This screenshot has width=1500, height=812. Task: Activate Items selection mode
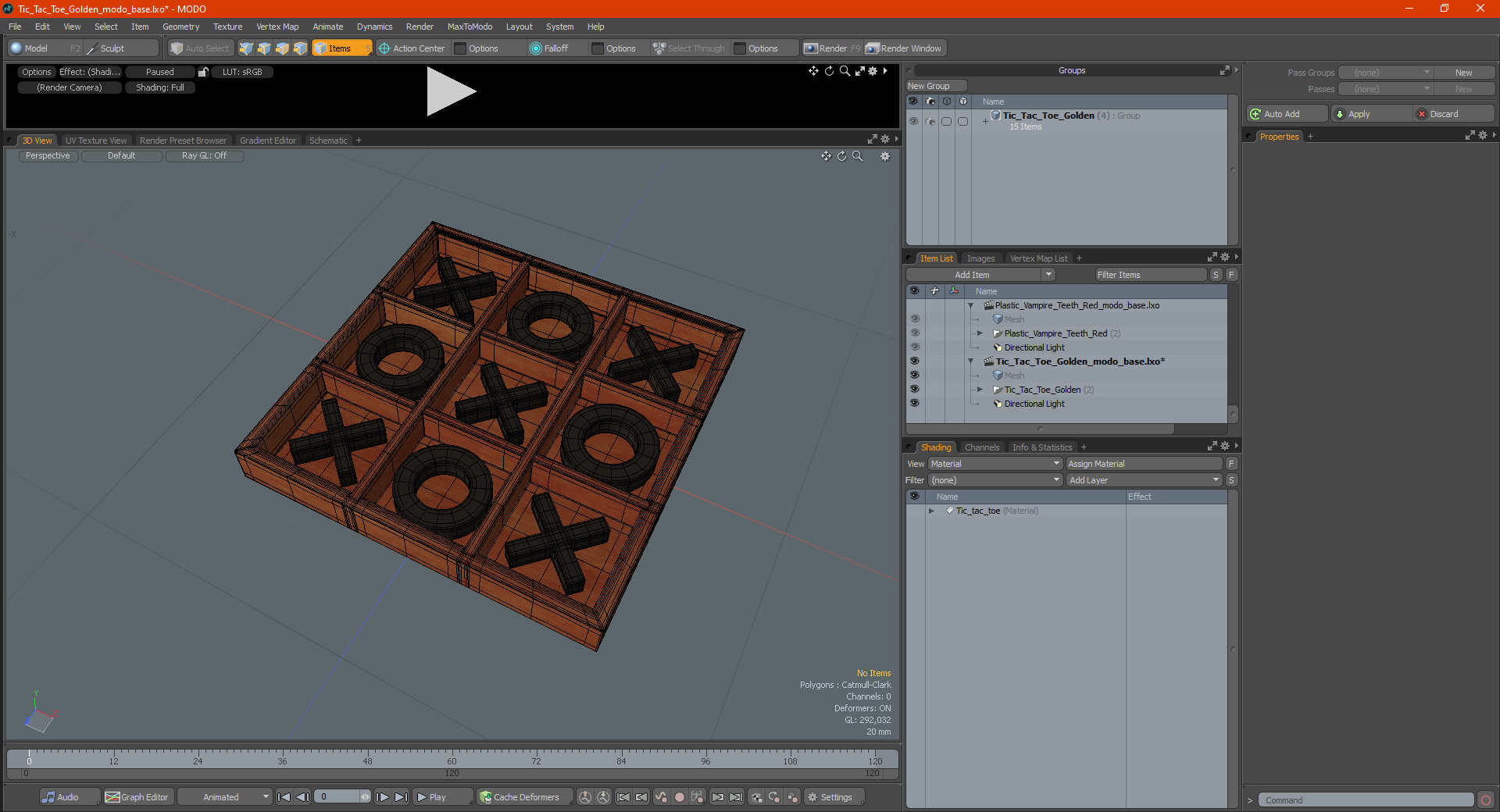pyautogui.click(x=341, y=48)
